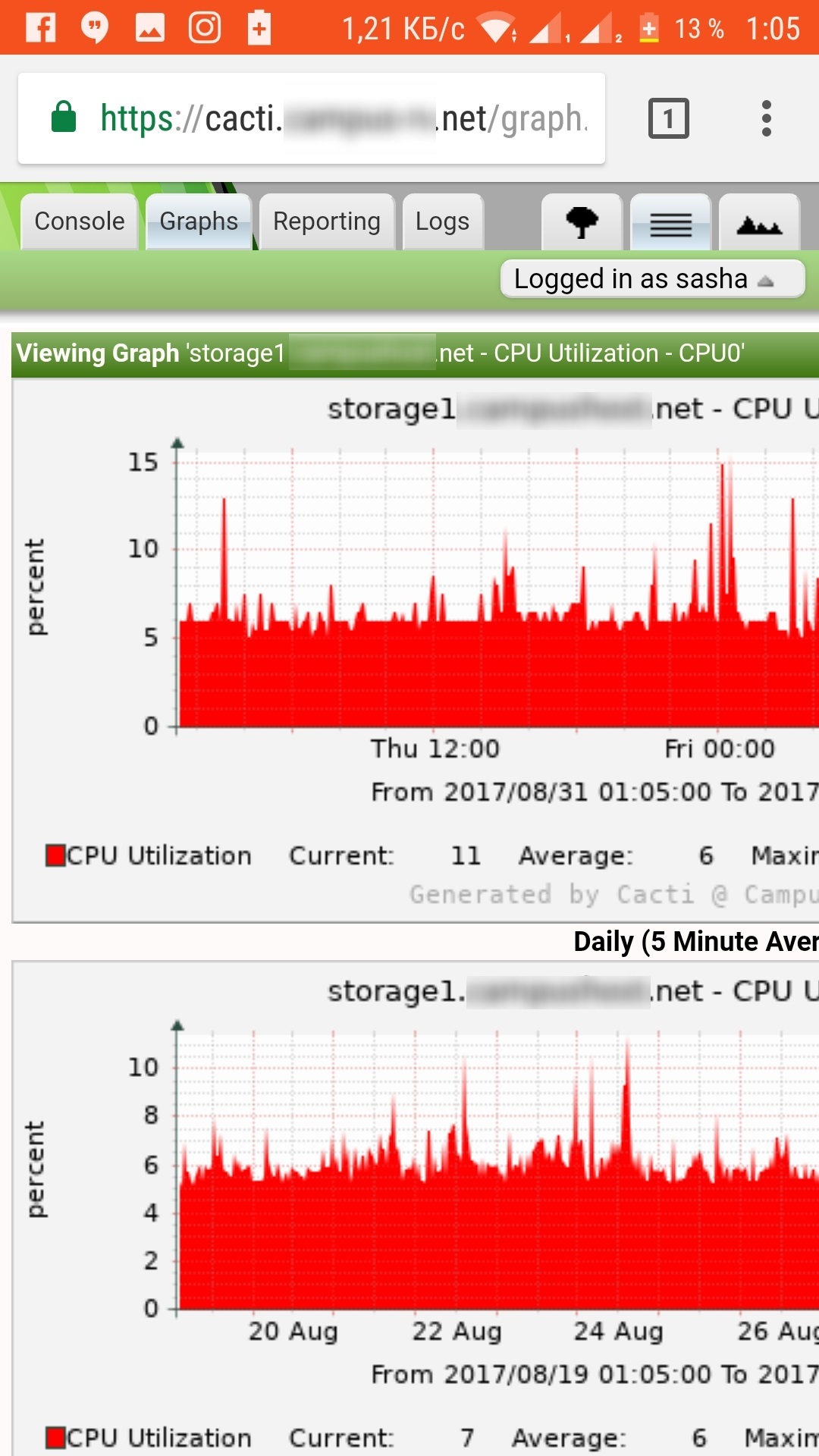
Task: Select the Logs tab
Action: 442,221
